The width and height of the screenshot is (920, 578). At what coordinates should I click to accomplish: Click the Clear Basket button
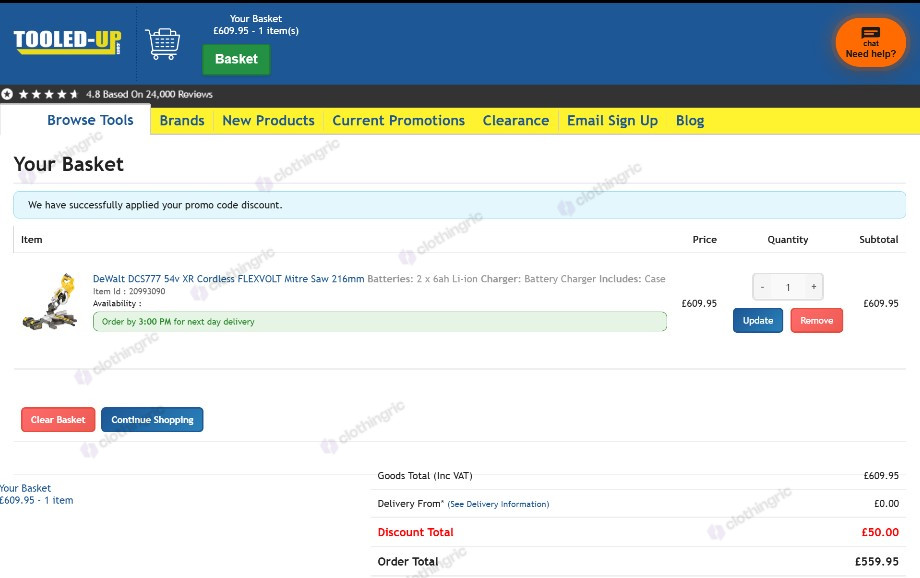58,420
